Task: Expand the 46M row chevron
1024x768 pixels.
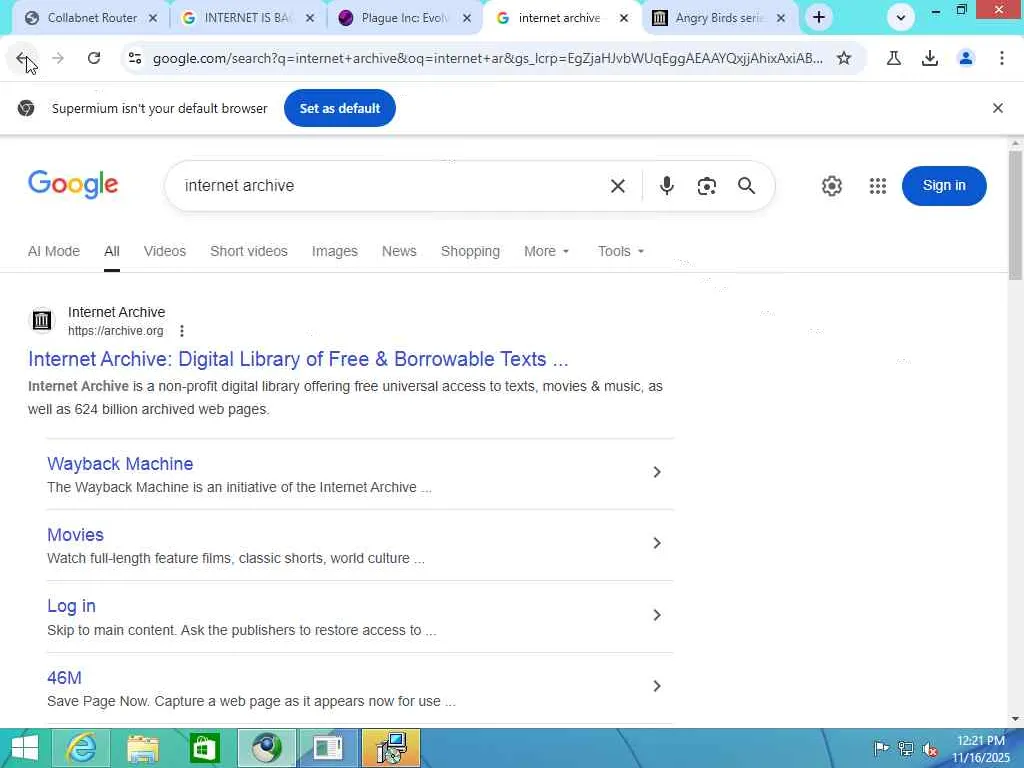Action: coord(657,686)
